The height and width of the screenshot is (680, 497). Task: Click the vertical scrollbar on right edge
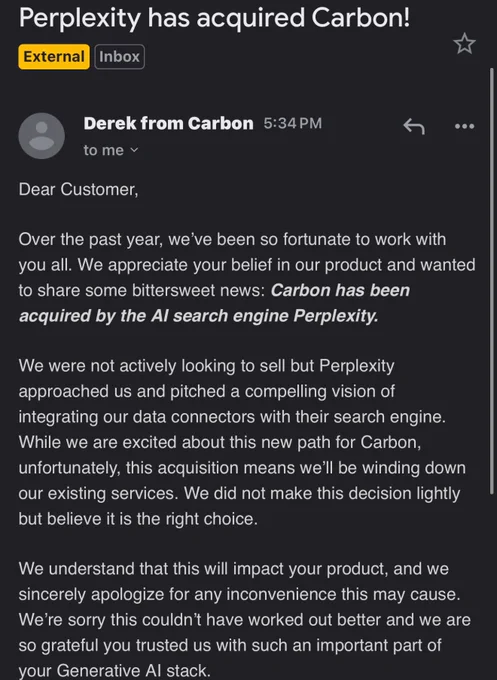coord(492,281)
